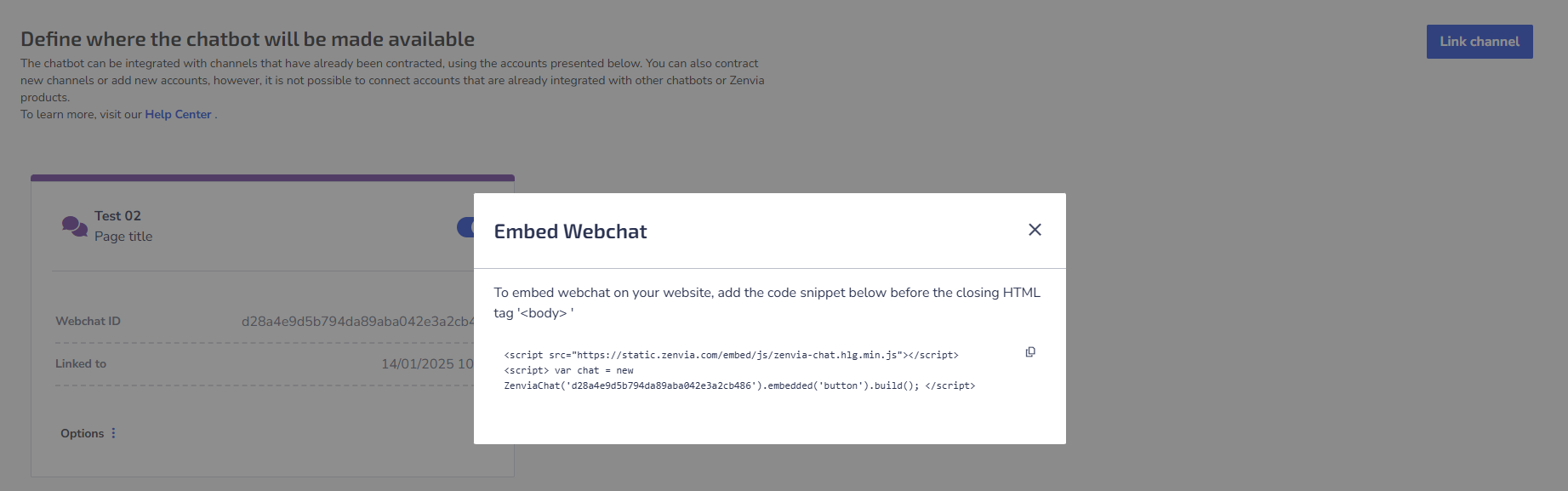The height and width of the screenshot is (491, 1568).
Task: Click the purple bar atop the Test 02 card
Action: tap(272, 178)
